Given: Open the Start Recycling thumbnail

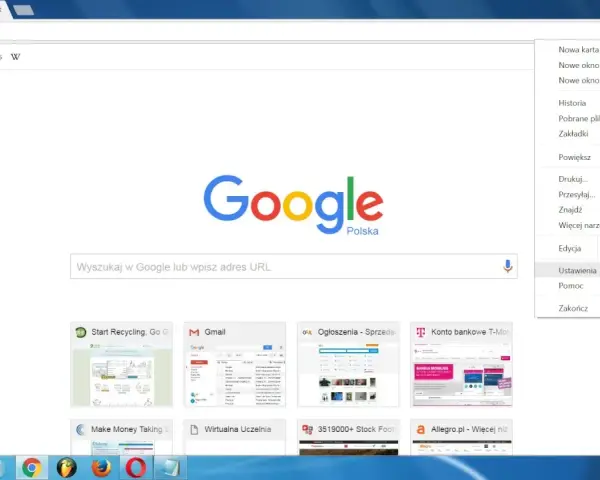Looking at the screenshot, I should pyautogui.click(x=122, y=374).
